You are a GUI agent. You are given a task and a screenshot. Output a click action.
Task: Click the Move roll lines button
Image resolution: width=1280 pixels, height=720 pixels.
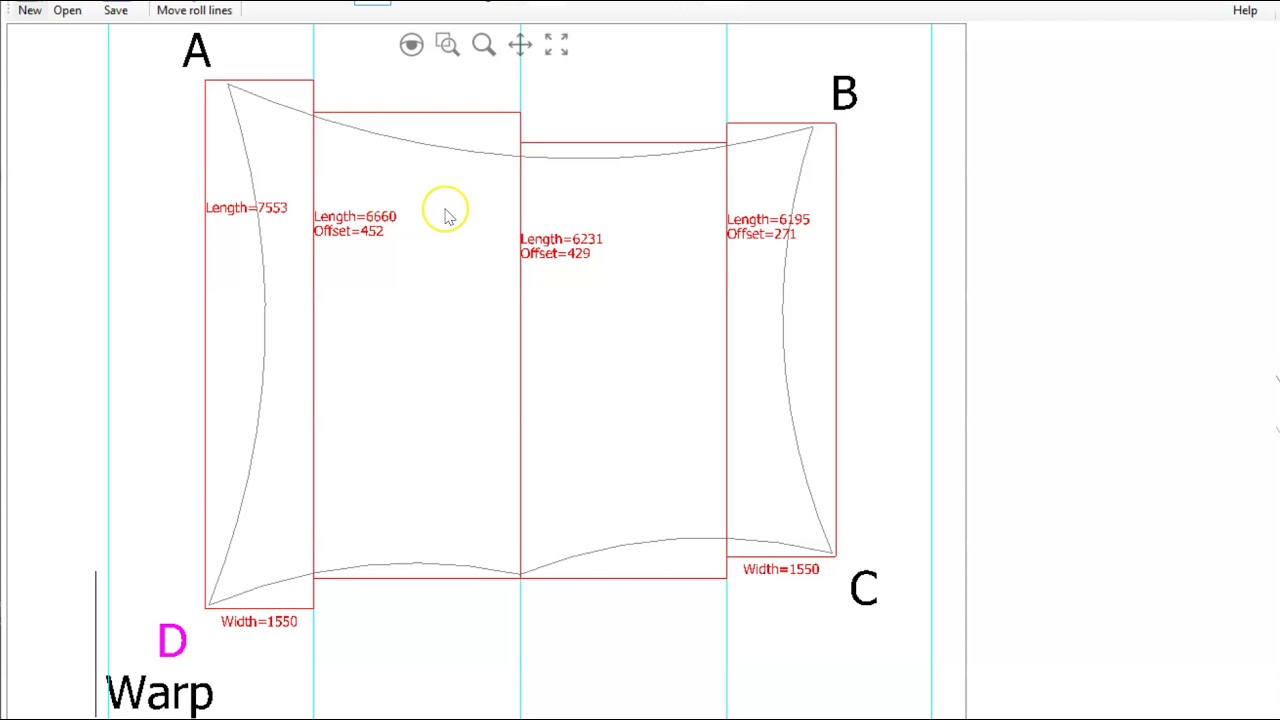tap(194, 10)
